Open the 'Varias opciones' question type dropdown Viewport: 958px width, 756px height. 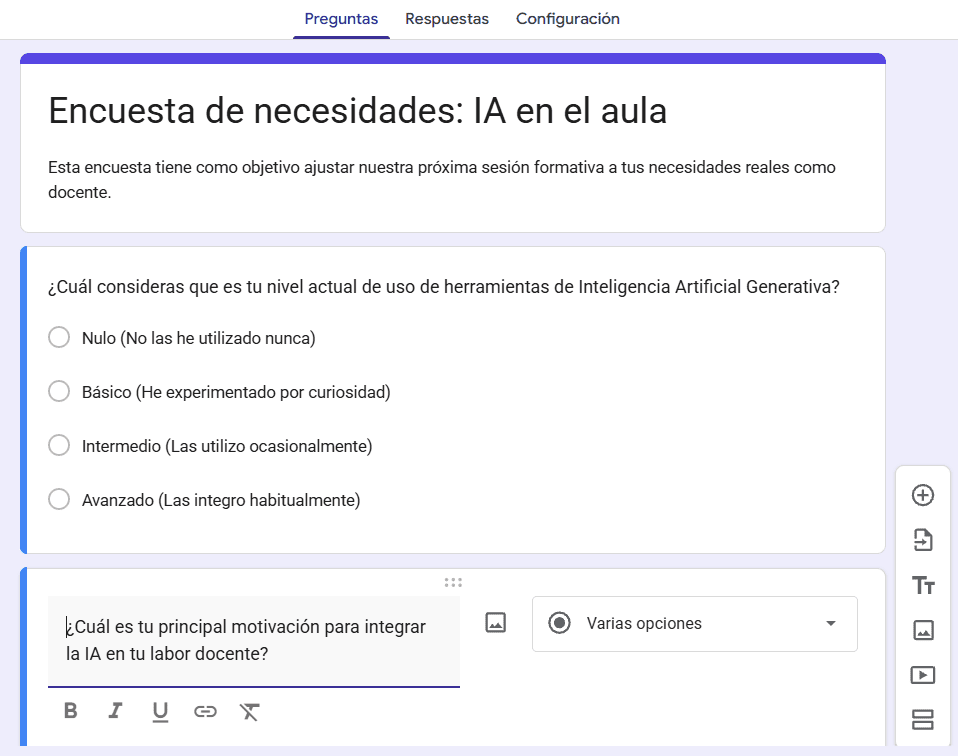coord(695,624)
